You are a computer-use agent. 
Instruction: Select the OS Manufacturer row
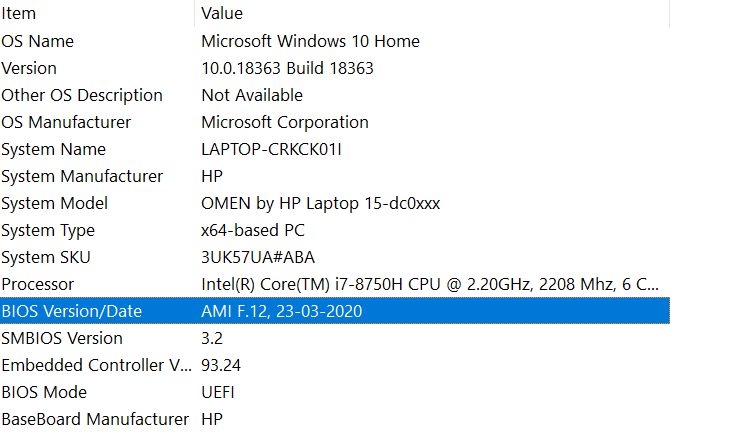tap(335, 122)
